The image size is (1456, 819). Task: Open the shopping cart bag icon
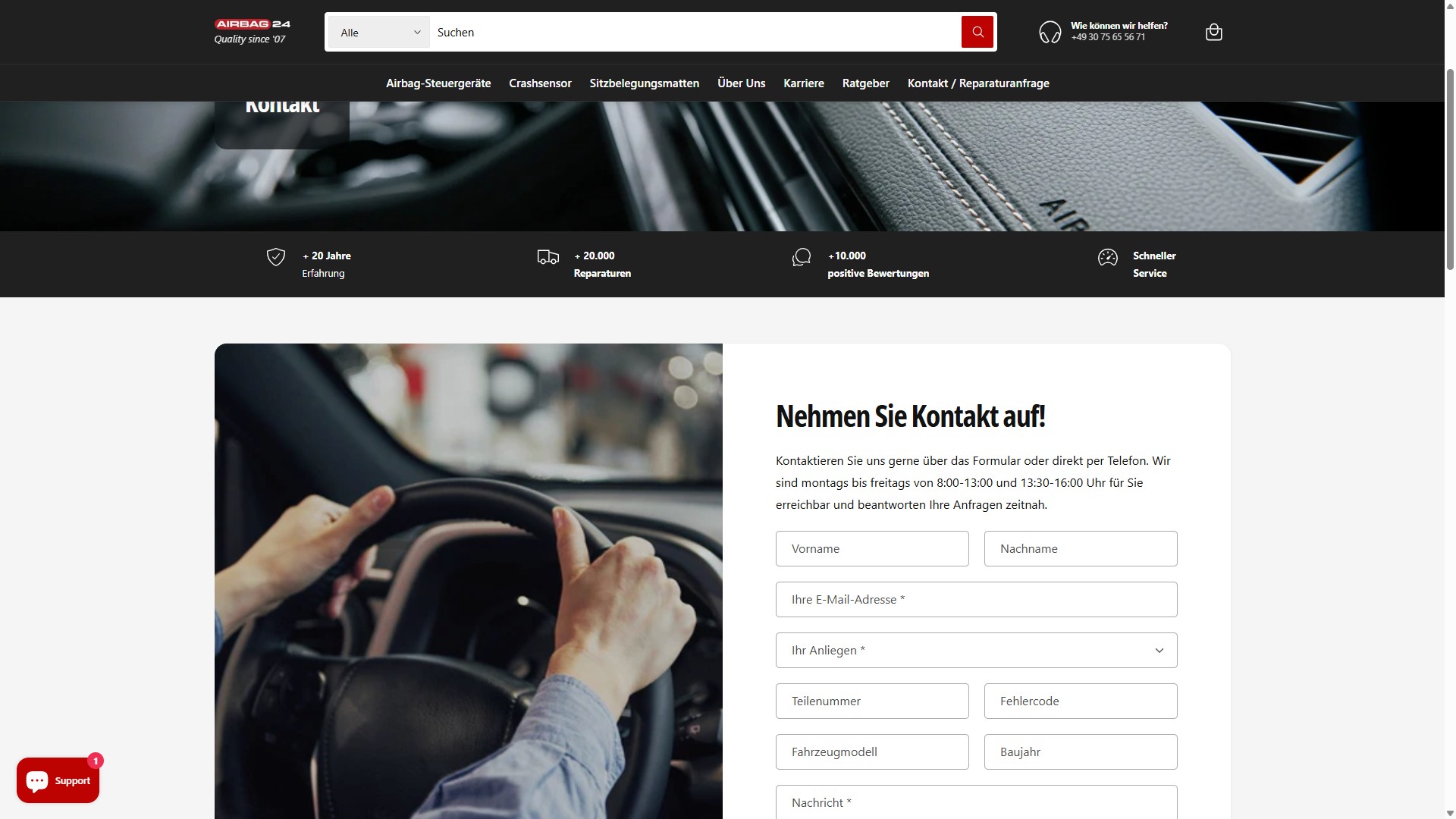tap(1213, 32)
